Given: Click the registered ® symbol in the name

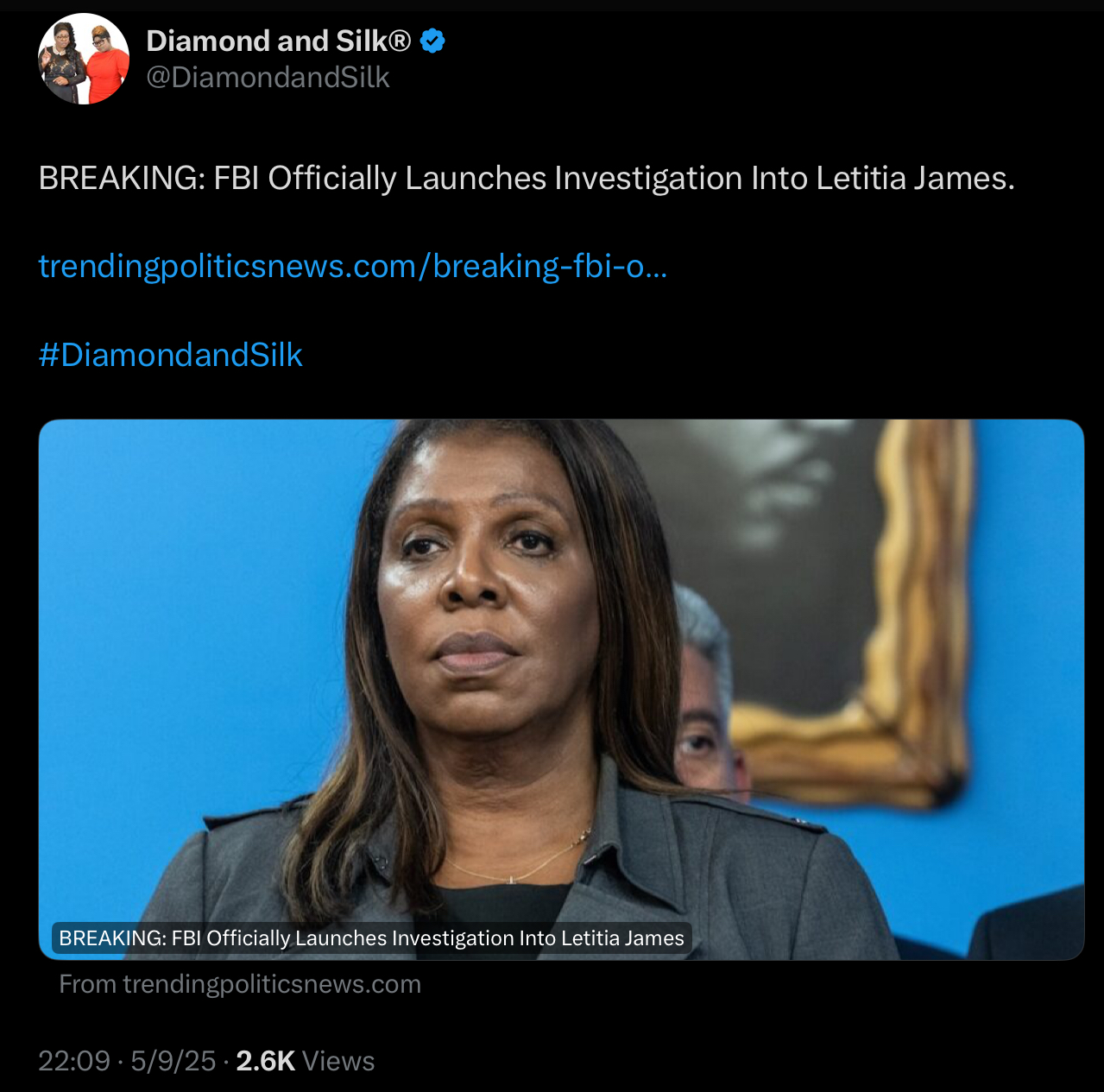Looking at the screenshot, I should coord(400,41).
